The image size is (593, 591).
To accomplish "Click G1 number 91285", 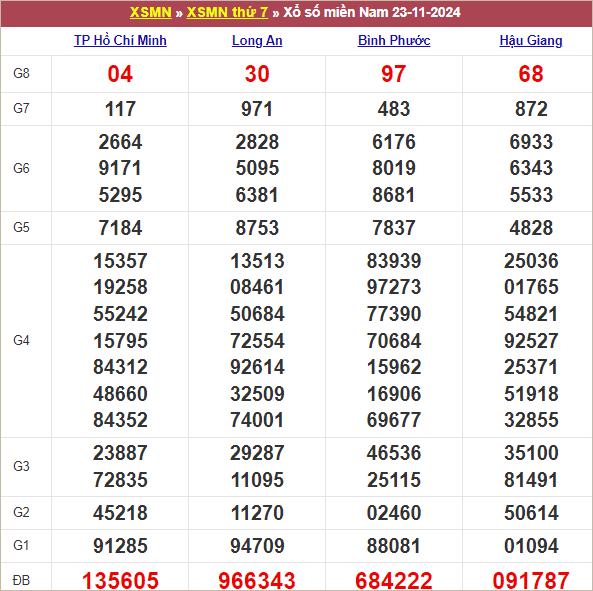I will point(120,546).
